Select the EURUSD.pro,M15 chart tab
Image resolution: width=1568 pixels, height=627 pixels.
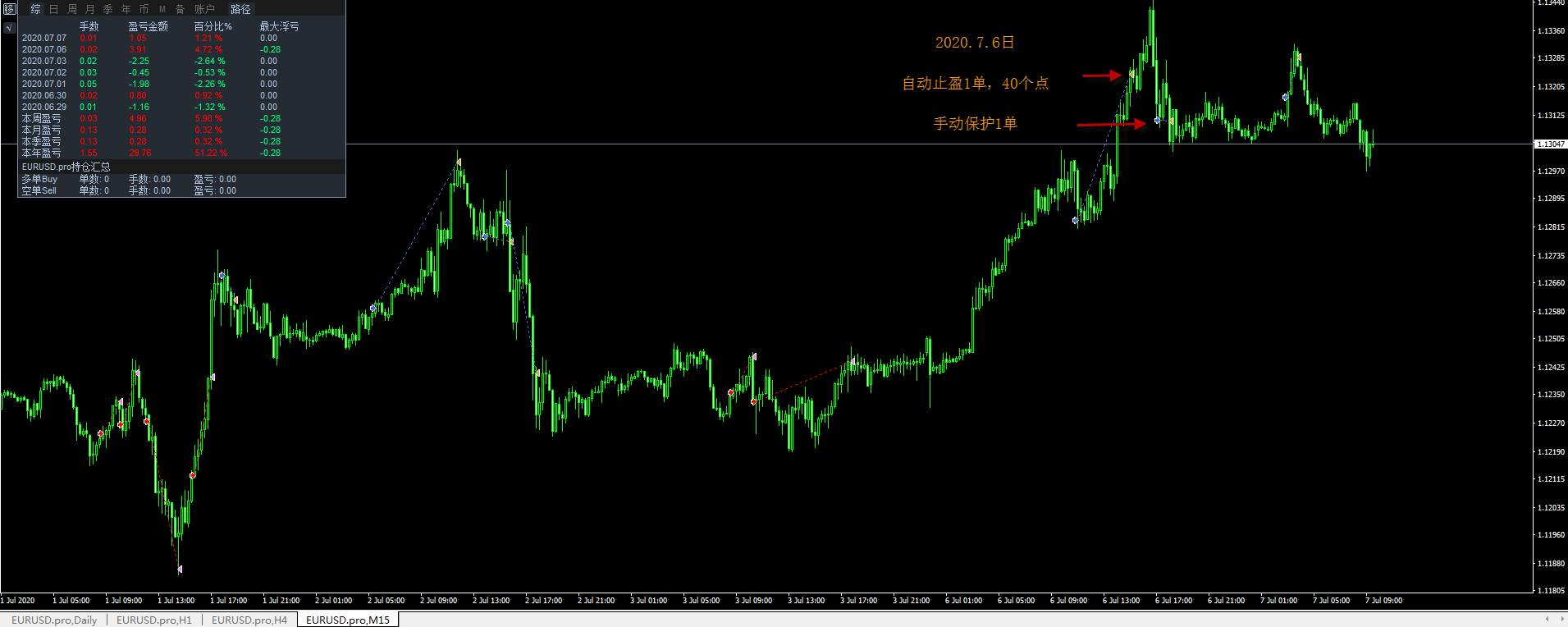click(x=348, y=620)
